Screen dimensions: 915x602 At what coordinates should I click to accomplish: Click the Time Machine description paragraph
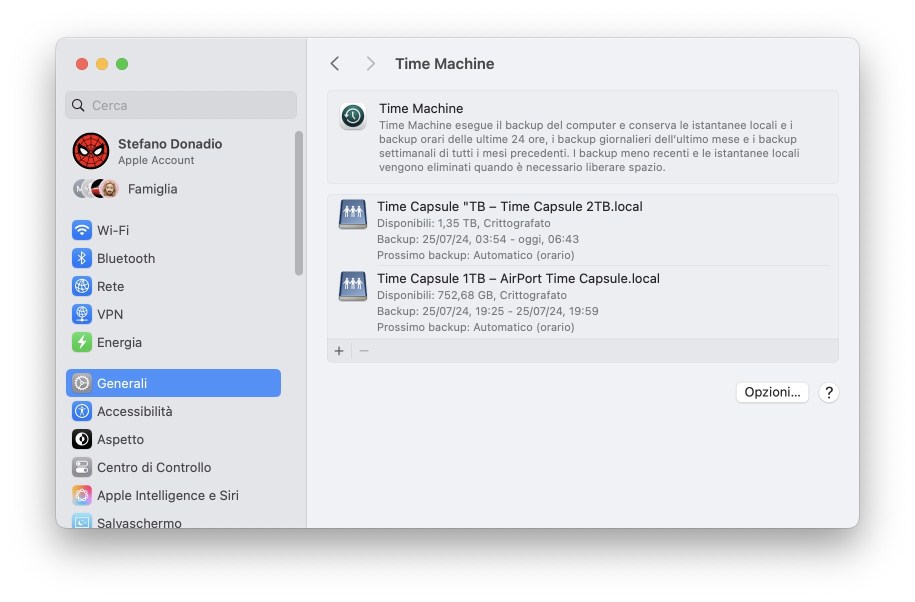click(589, 146)
